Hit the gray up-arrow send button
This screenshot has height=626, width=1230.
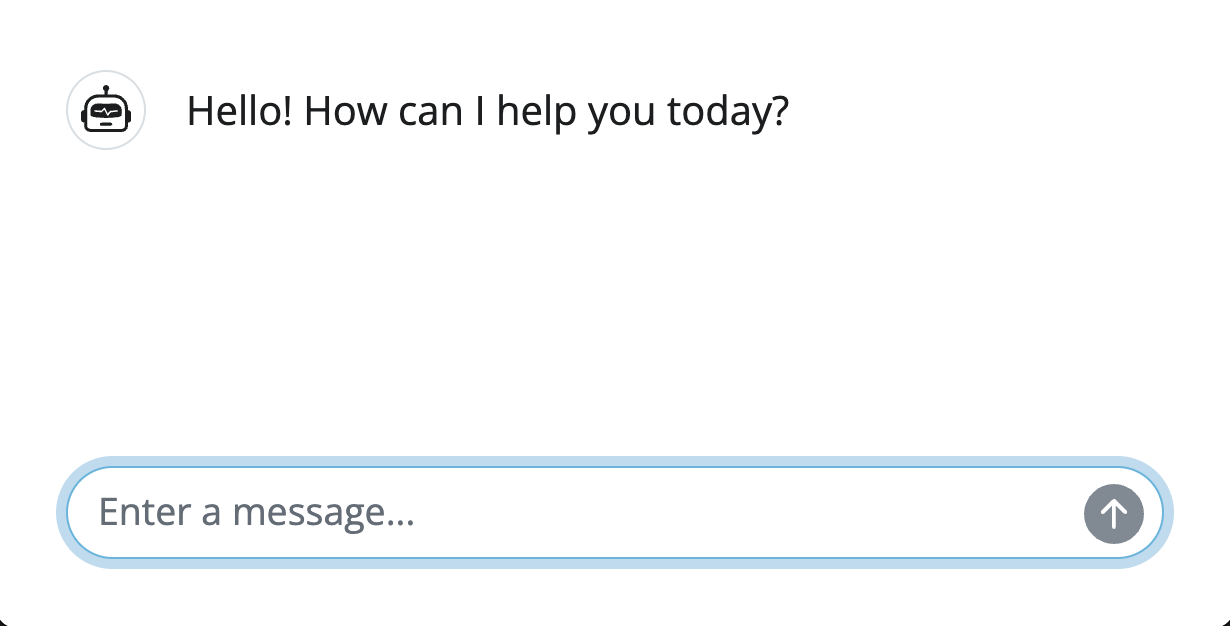click(x=1113, y=514)
